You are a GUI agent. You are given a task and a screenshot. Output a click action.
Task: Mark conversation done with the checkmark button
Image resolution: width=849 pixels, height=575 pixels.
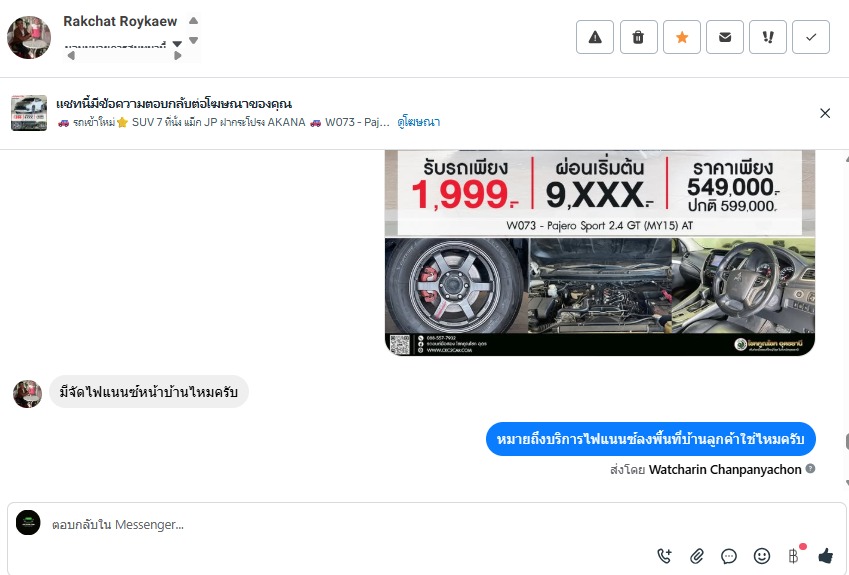[x=811, y=37]
